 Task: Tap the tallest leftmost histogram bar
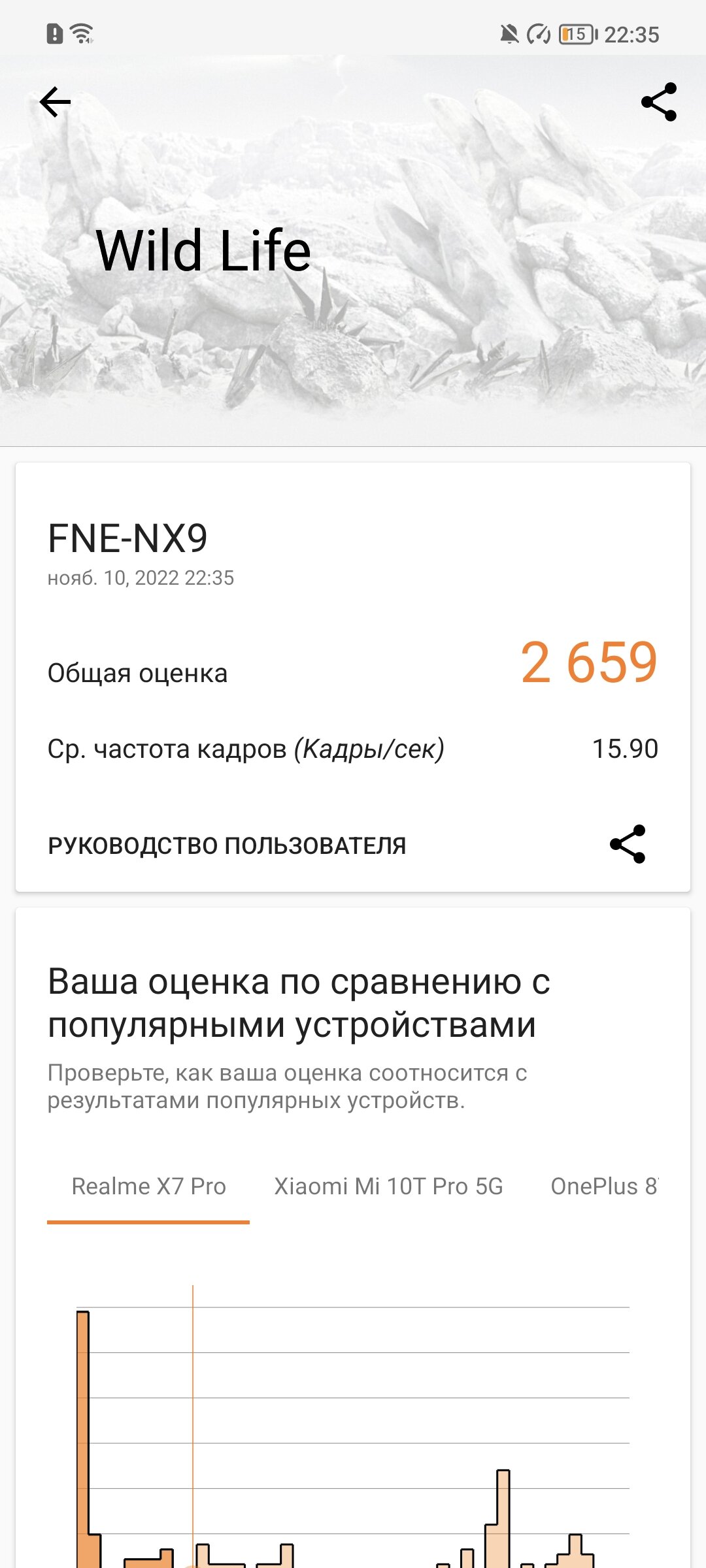point(83,1437)
